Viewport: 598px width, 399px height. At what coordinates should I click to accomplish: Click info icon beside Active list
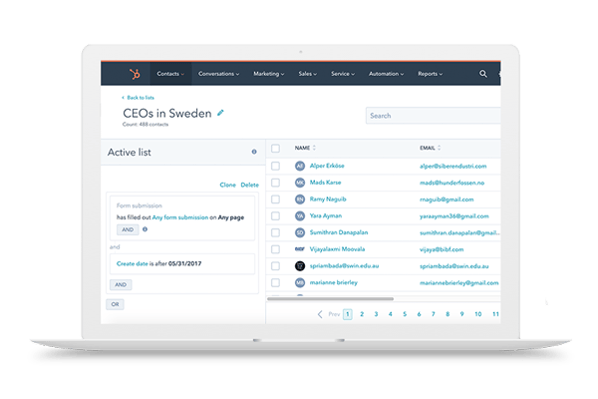[x=254, y=152]
